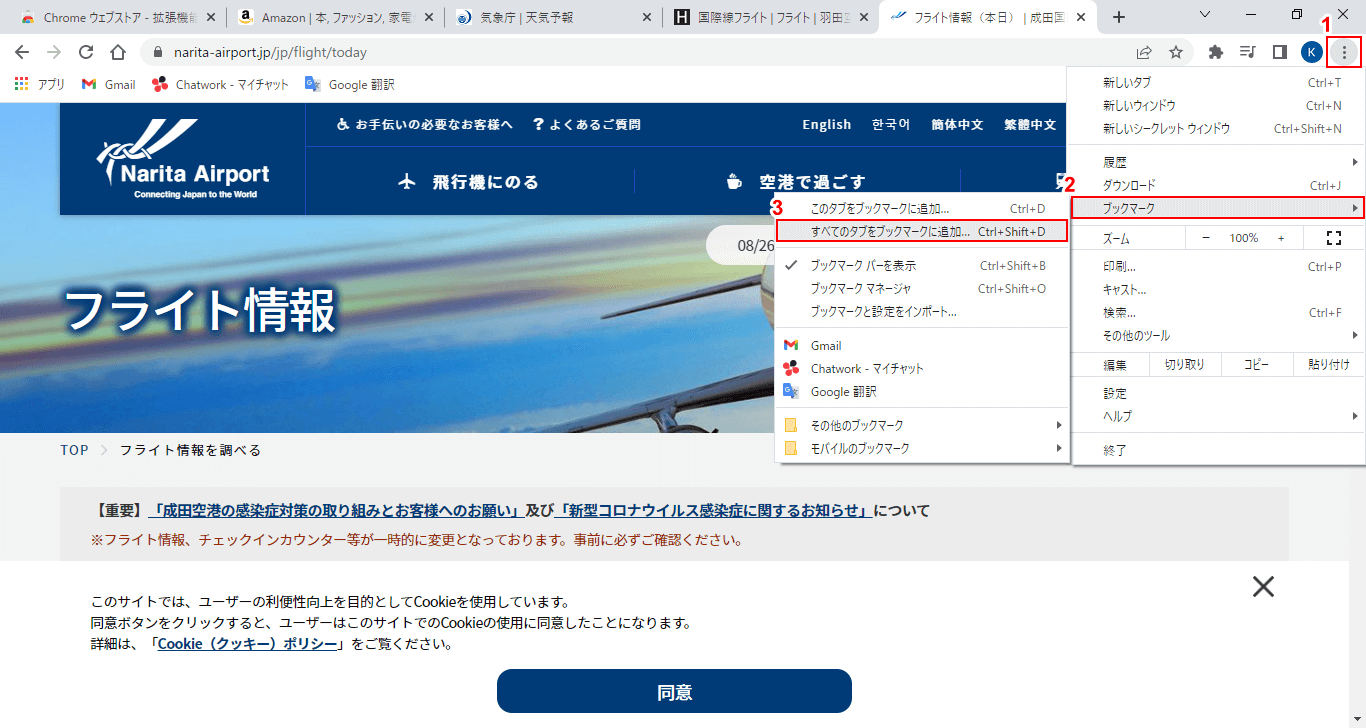The height and width of the screenshot is (728, 1366).
Task: Open the extensions puzzle icon
Action: pyautogui.click(x=1216, y=52)
